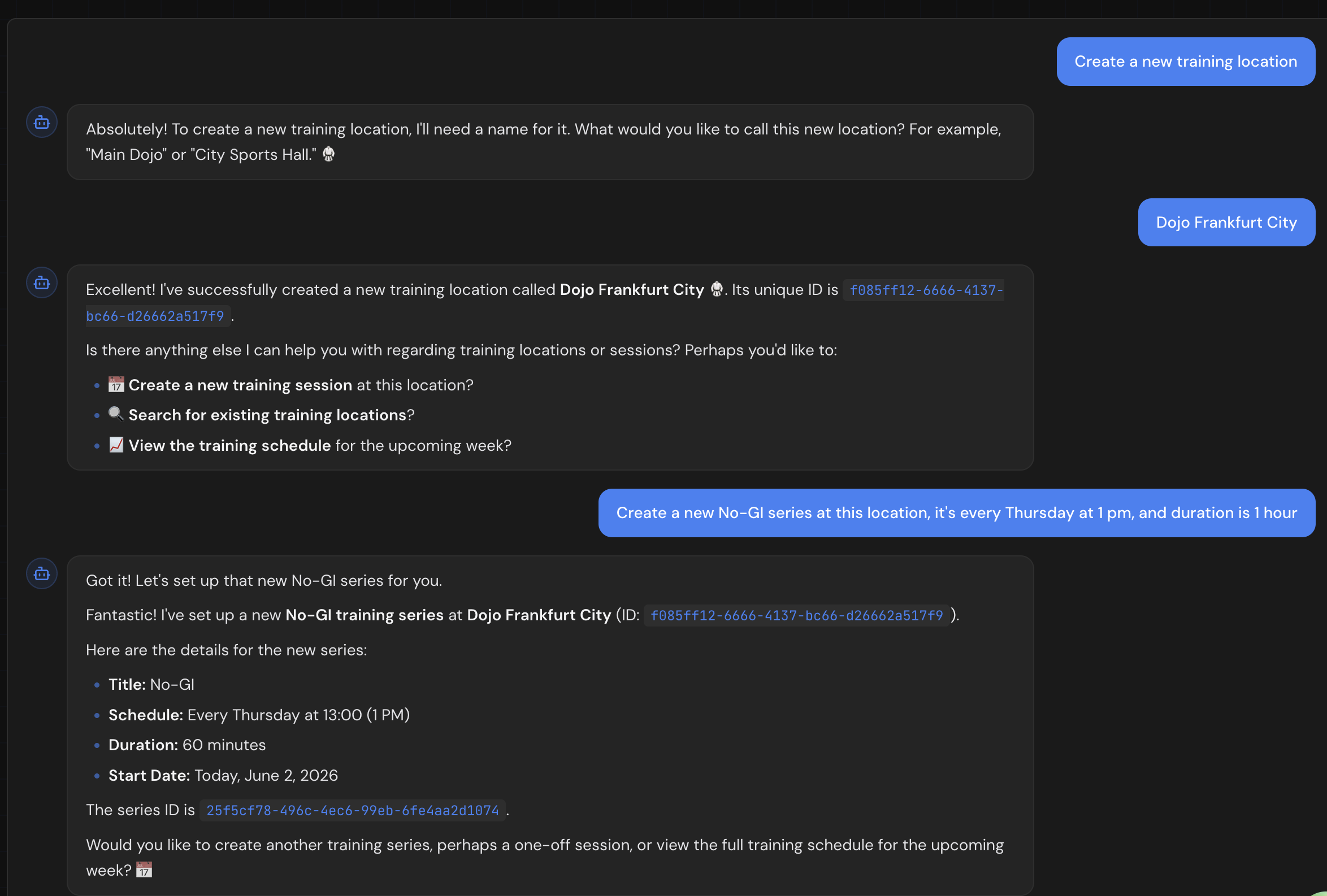Click the 'Got it! Let's set up' sentence
Screen dimensions: 1327x896
point(264,580)
